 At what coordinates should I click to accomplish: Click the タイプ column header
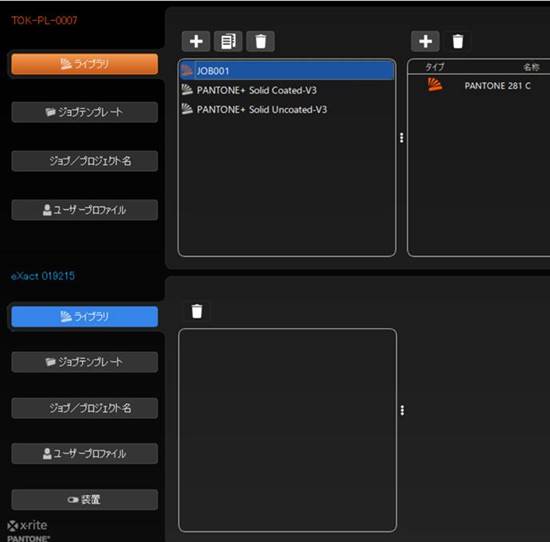[x=435, y=67]
